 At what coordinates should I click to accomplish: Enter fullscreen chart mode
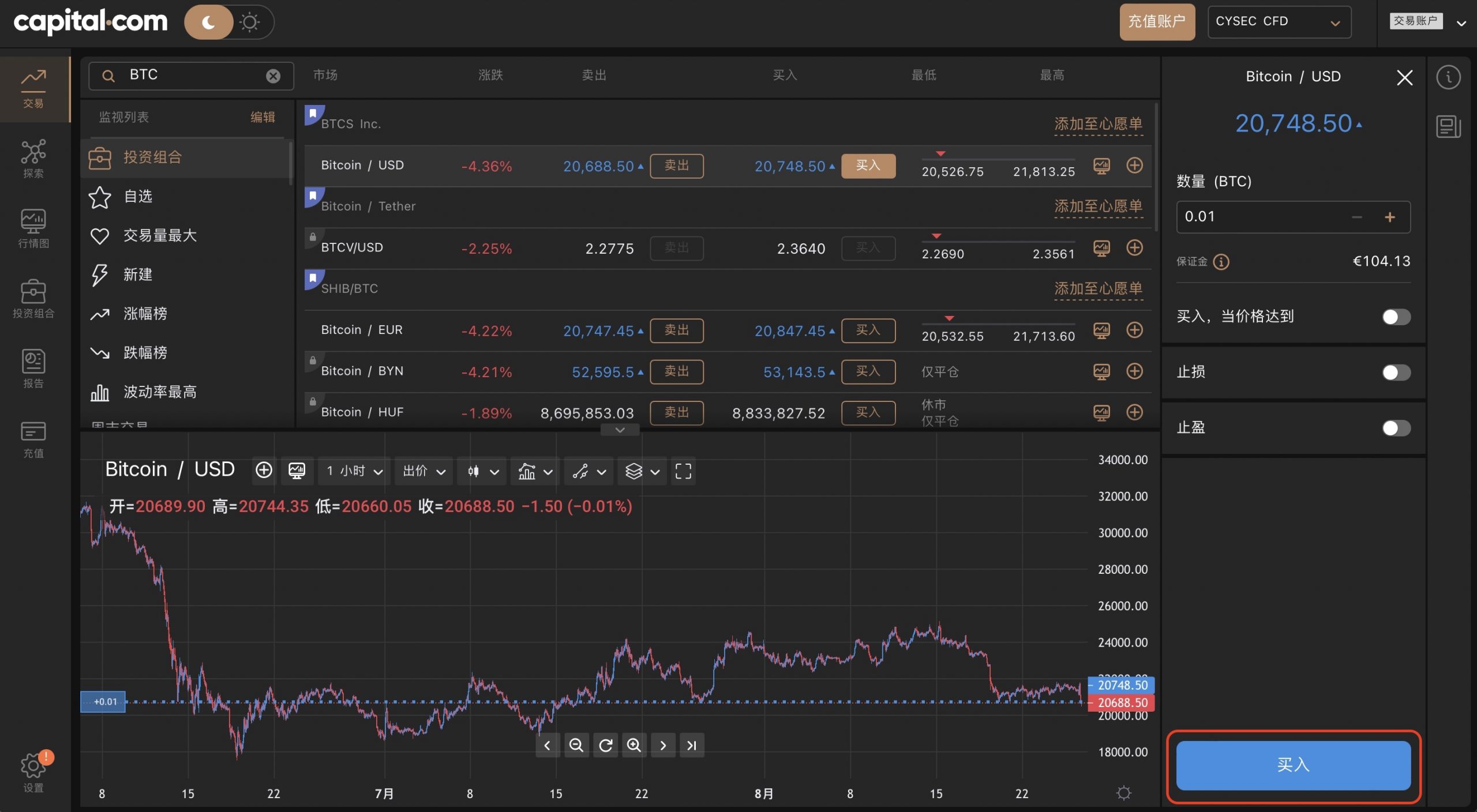point(683,471)
